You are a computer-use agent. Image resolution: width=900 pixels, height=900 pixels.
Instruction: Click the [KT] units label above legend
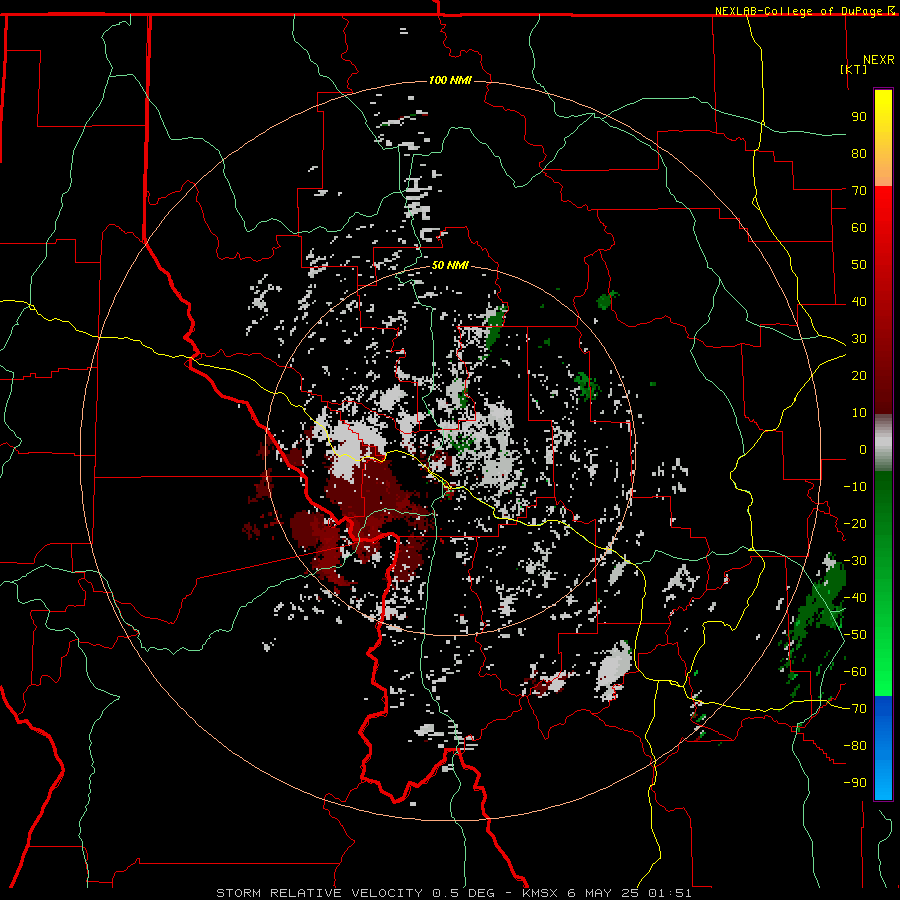tap(853, 69)
